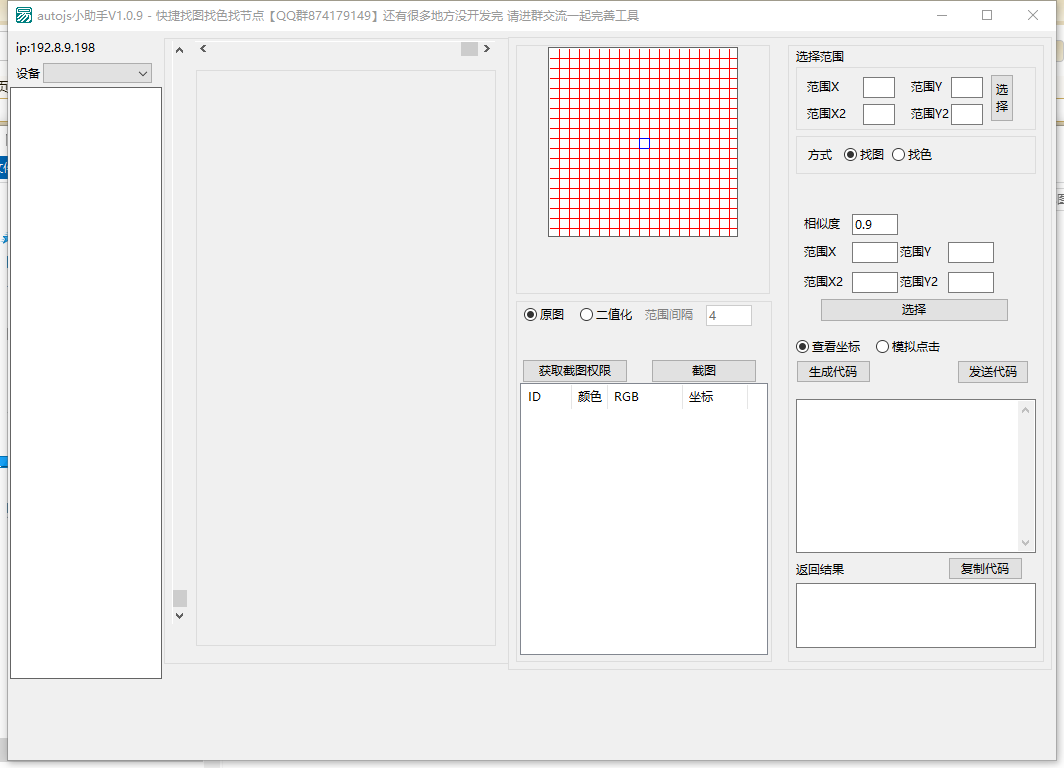Click the 复制代码 button
1064x768 pixels.
[985, 569]
